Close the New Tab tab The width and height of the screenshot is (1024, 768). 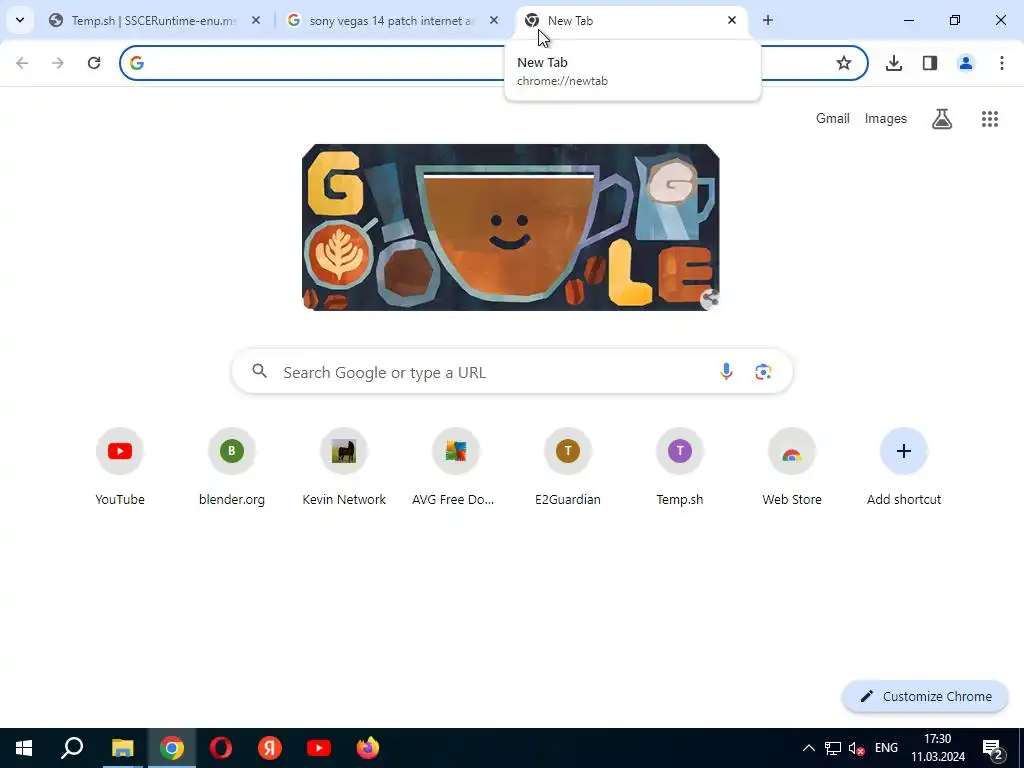pos(732,20)
